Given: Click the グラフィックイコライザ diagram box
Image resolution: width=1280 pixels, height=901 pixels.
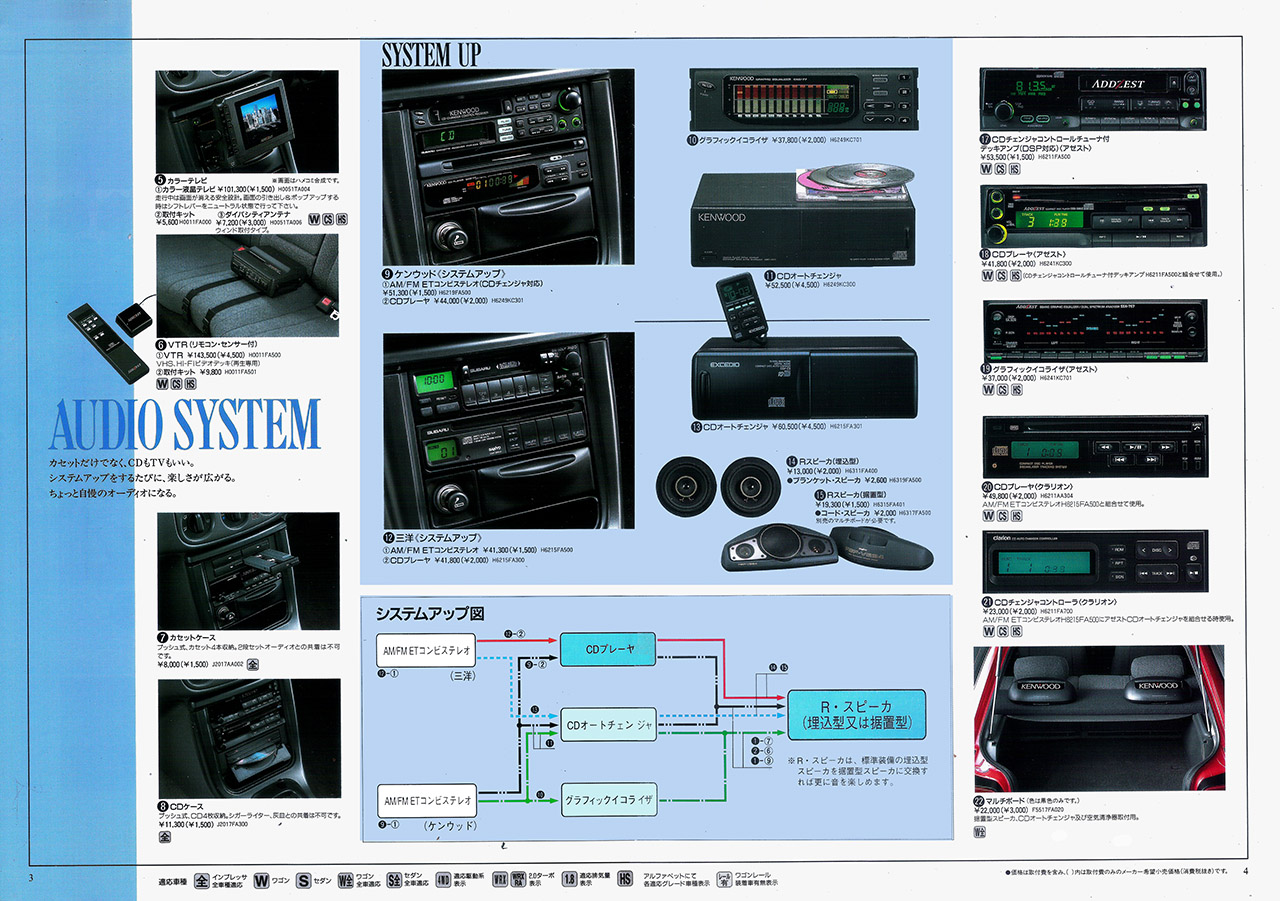Looking at the screenshot, I should click(x=608, y=800).
